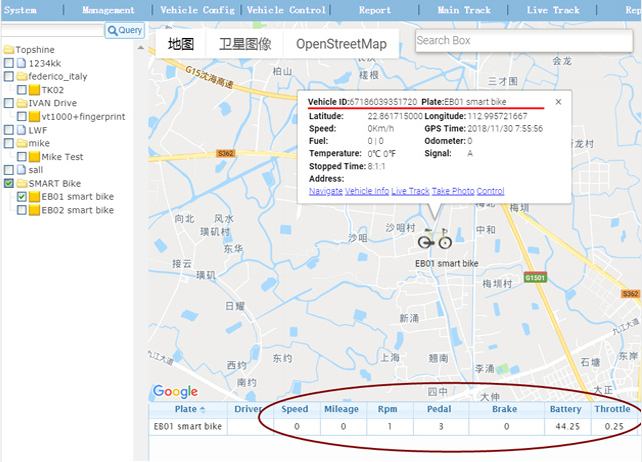
Task: Click the vt1000+fingerprint vehicle icon
Action: point(34,116)
